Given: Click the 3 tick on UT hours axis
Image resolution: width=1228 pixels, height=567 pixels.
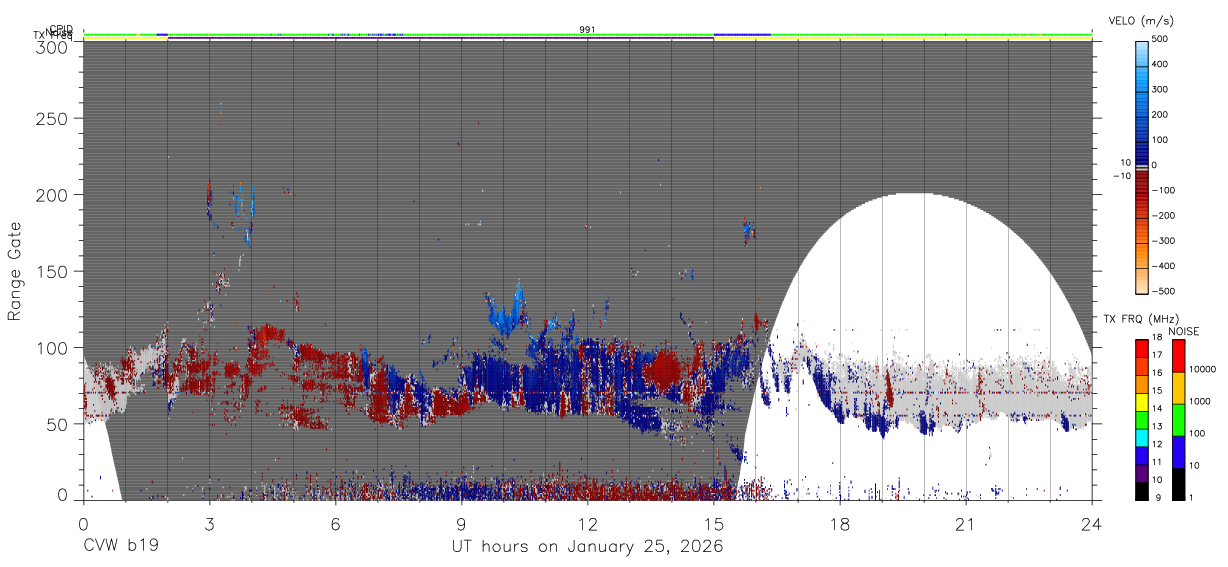Looking at the screenshot, I should click(209, 523).
